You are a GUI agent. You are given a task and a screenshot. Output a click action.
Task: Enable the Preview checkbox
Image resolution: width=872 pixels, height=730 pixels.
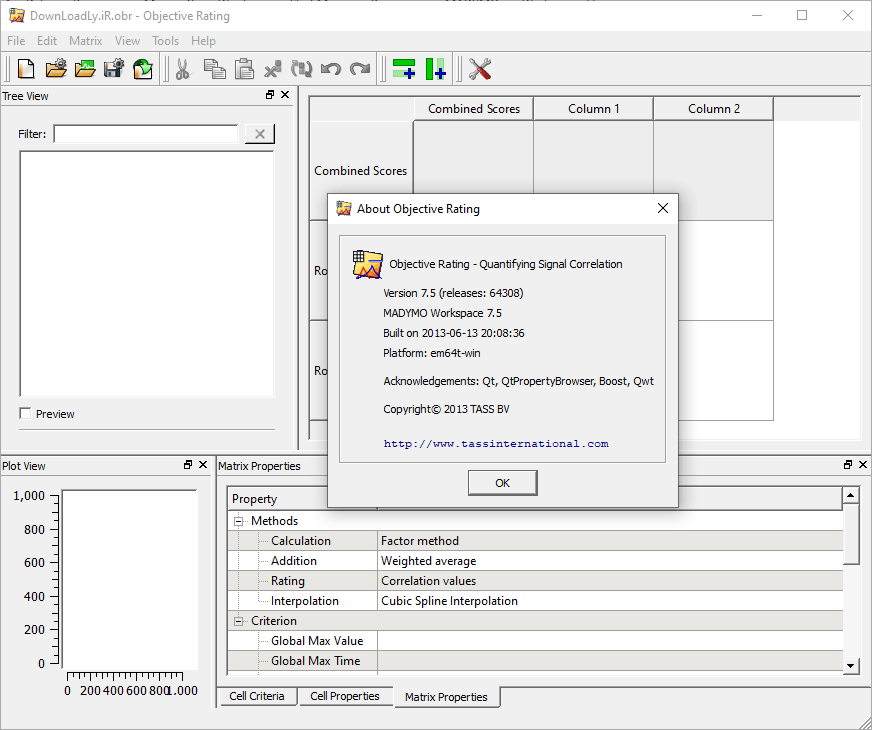(x=25, y=414)
